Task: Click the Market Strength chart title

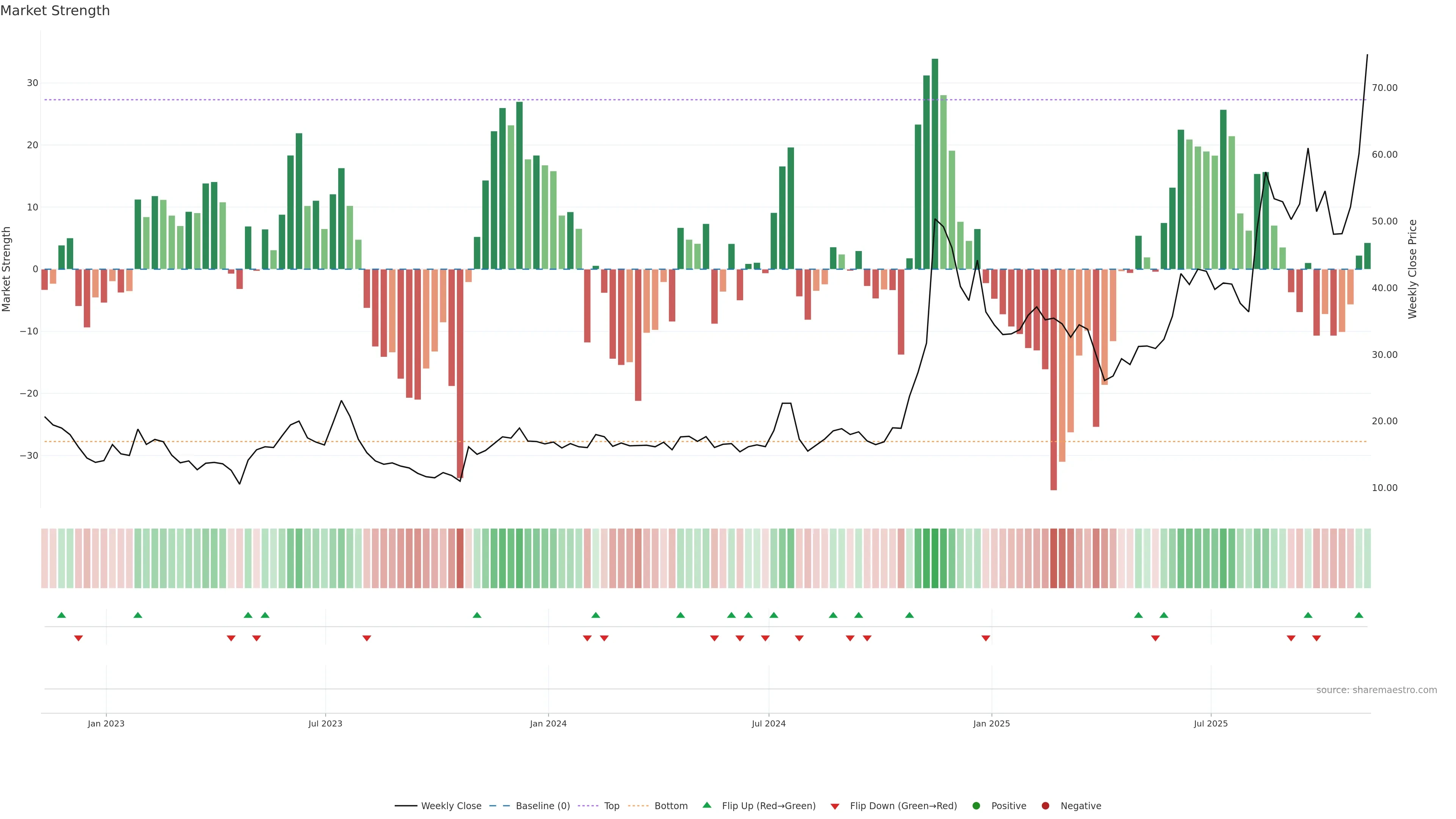Action: click(x=55, y=11)
